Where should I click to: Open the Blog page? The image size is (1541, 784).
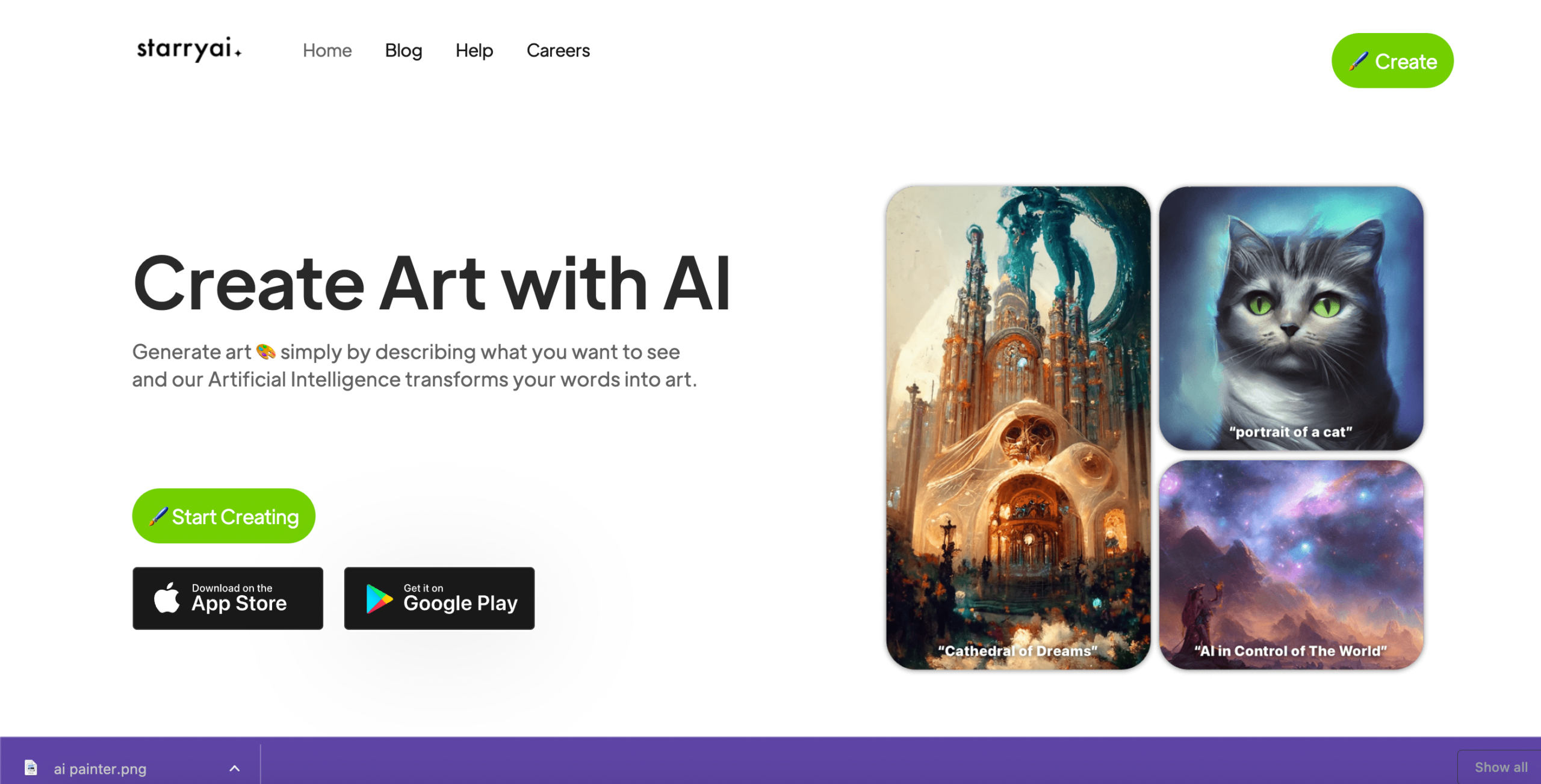(x=403, y=51)
